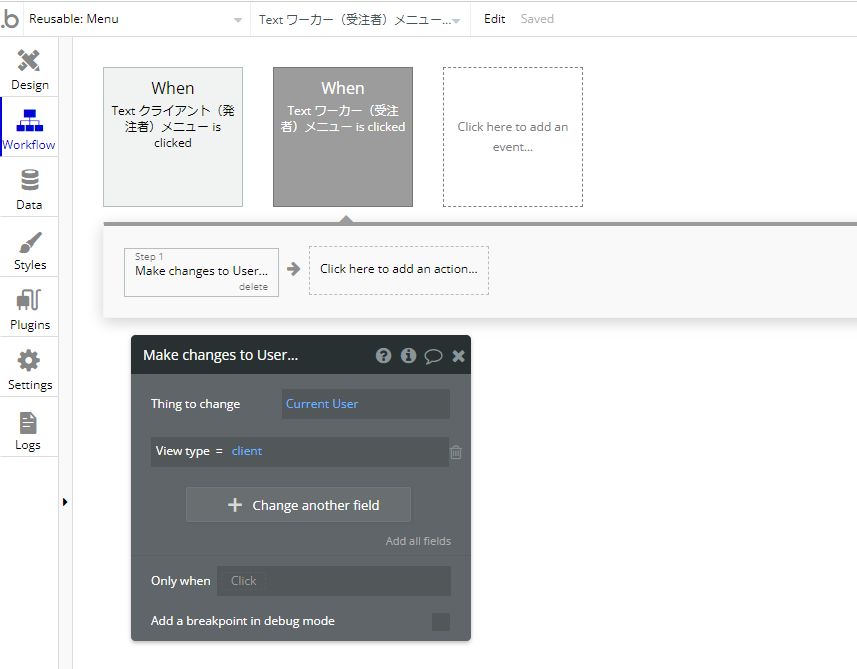The width and height of the screenshot is (857, 669).
Task: Close the Make changes to User panel
Action: click(459, 356)
